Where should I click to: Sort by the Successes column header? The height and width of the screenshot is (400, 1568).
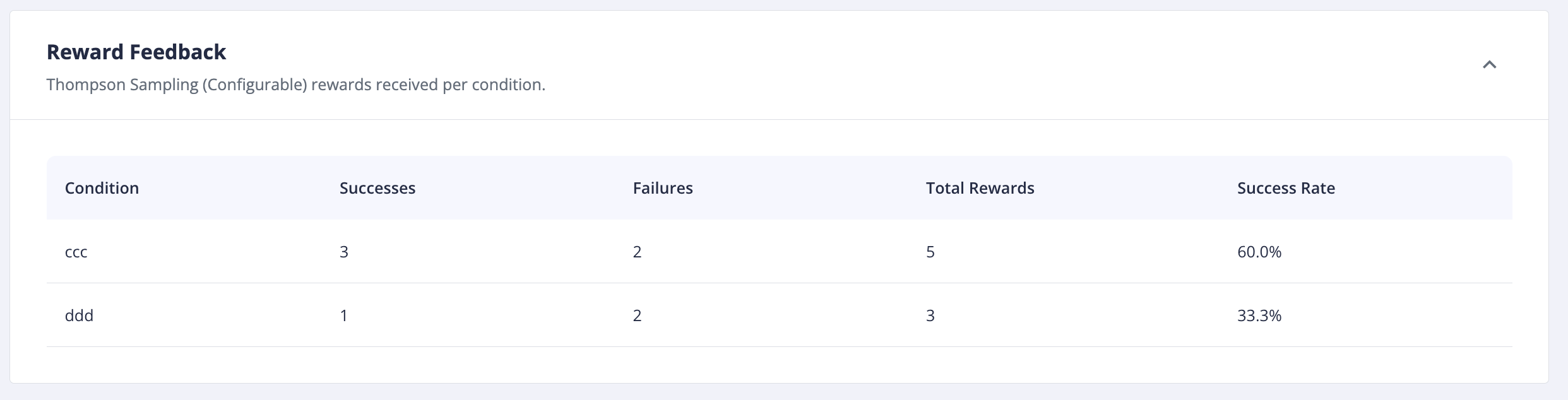point(377,188)
